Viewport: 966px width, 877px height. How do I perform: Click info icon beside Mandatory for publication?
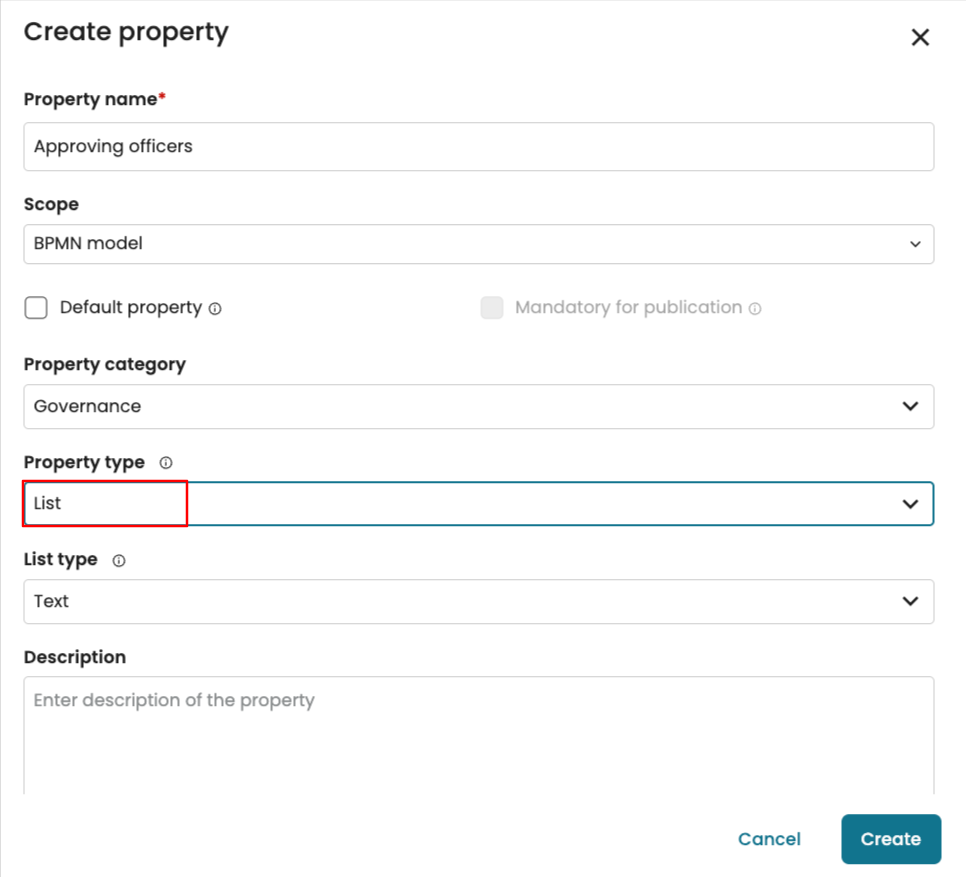click(755, 309)
